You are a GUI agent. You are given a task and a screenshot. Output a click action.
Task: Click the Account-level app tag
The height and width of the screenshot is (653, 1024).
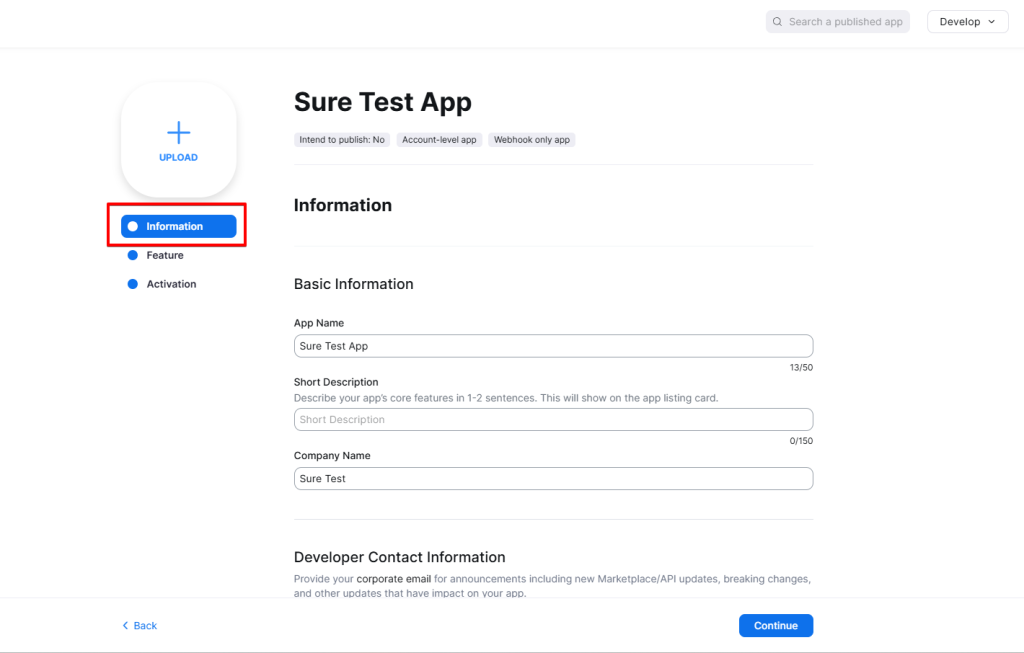coord(439,140)
